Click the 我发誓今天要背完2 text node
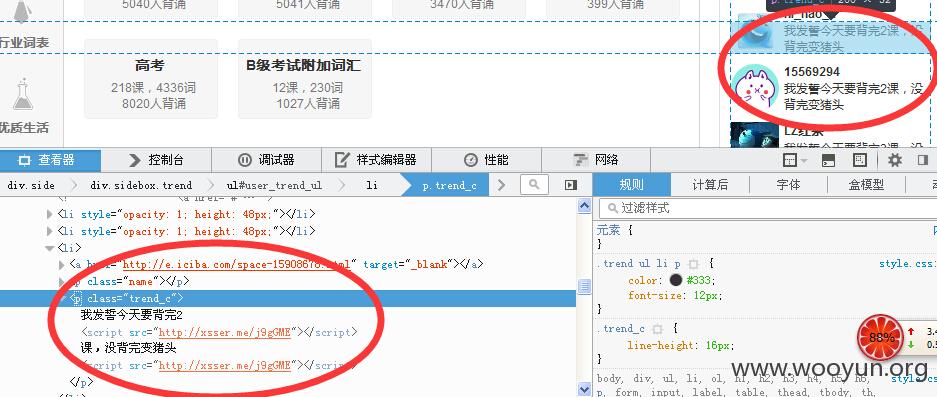 (131, 315)
